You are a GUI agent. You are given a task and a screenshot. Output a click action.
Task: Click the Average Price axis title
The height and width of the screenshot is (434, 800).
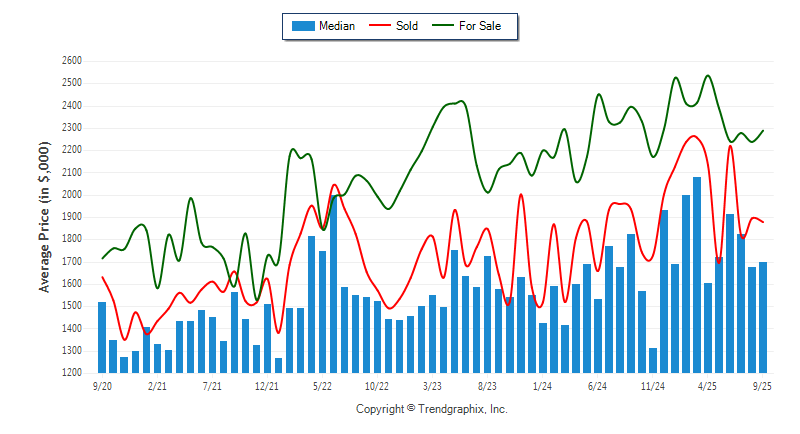click(44, 216)
